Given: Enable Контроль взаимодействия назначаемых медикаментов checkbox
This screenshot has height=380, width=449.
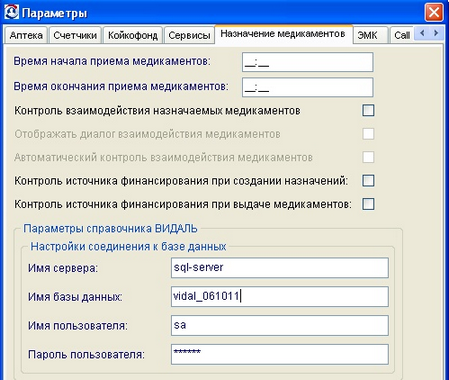Looking at the screenshot, I should (x=368, y=110).
